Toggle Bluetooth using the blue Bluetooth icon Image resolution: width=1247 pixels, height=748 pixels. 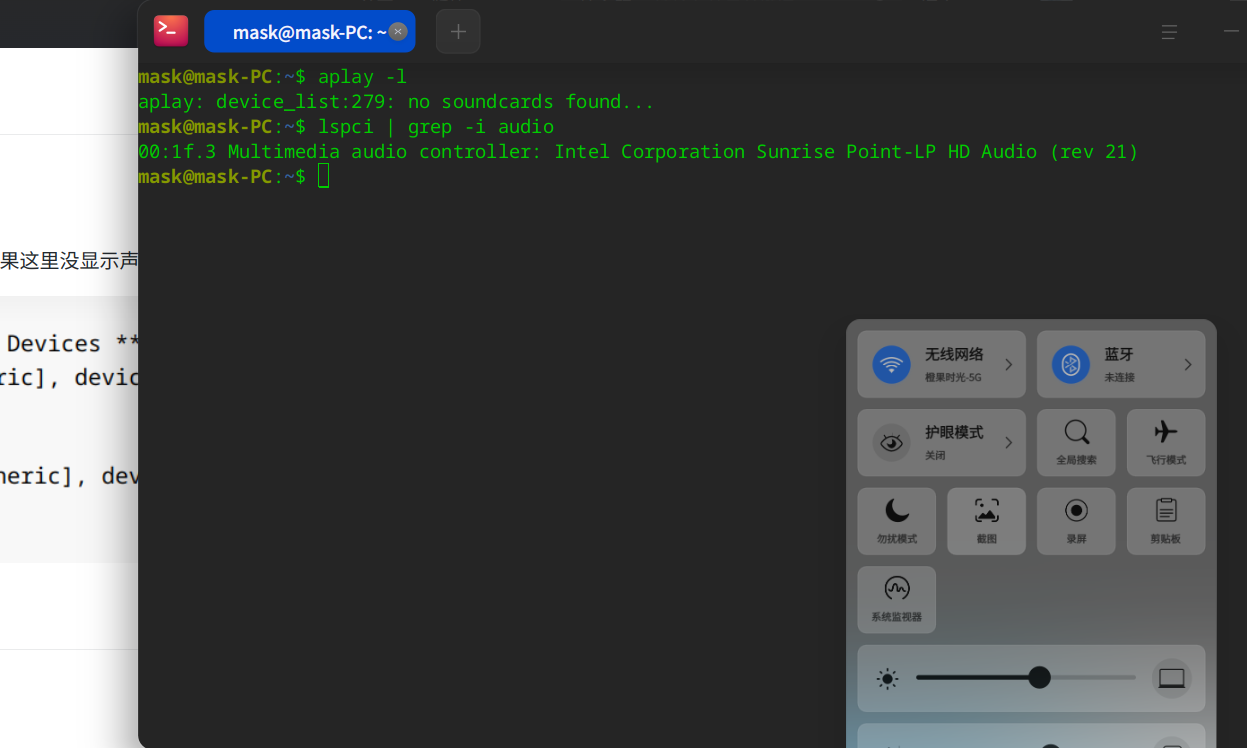[1070, 364]
